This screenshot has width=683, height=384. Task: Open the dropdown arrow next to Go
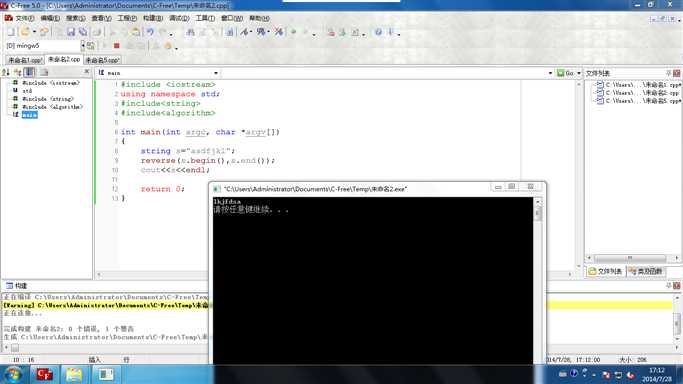point(579,73)
